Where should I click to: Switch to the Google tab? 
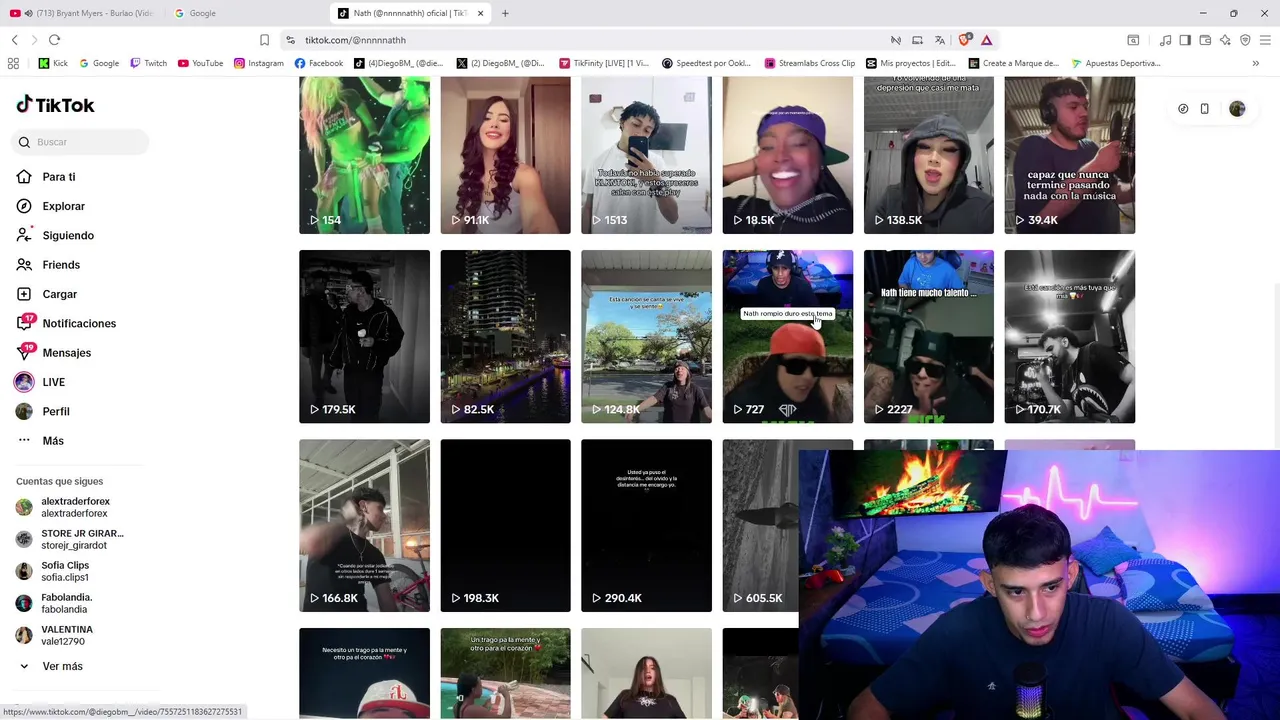pyautogui.click(x=247, y=13)
